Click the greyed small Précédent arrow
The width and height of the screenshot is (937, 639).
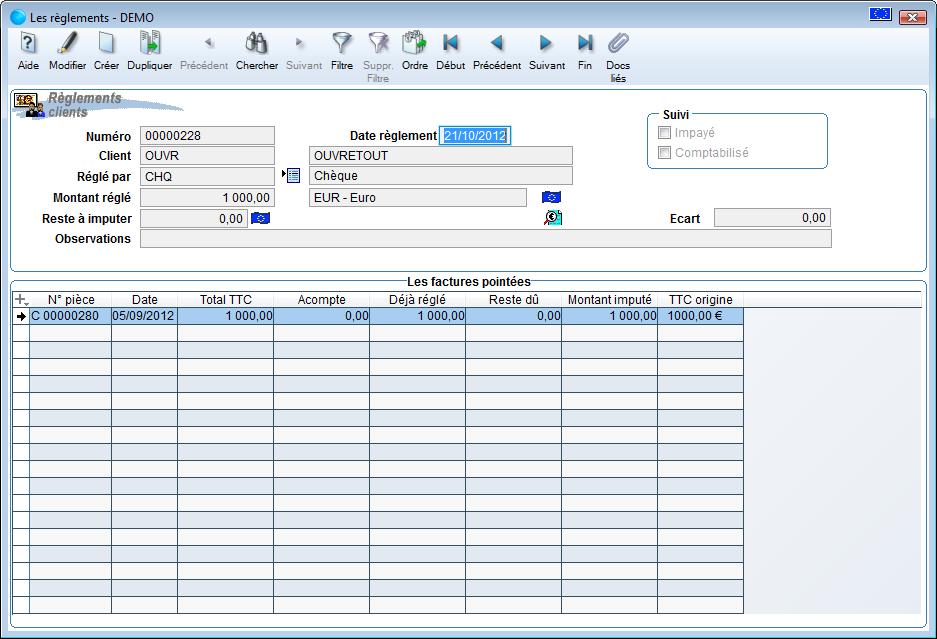209,42
